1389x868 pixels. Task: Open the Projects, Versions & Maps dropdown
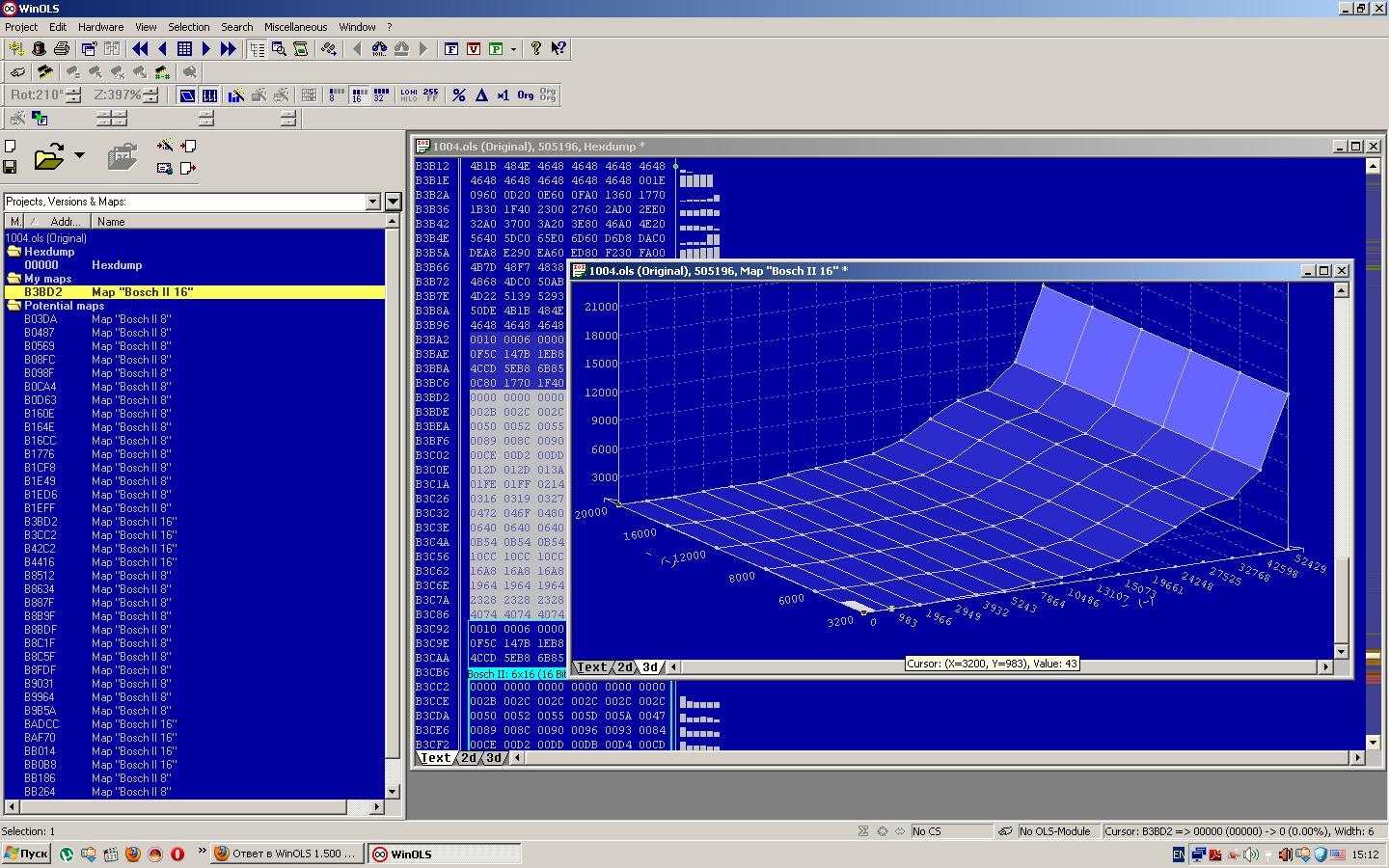(x=373, y=202)
